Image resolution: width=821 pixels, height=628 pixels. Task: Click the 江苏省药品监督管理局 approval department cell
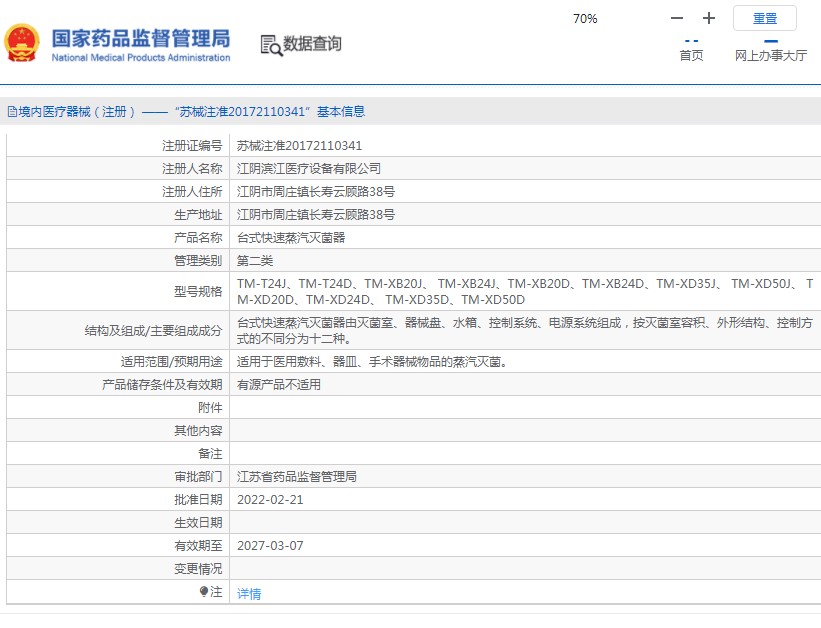(x=296, y=477)
